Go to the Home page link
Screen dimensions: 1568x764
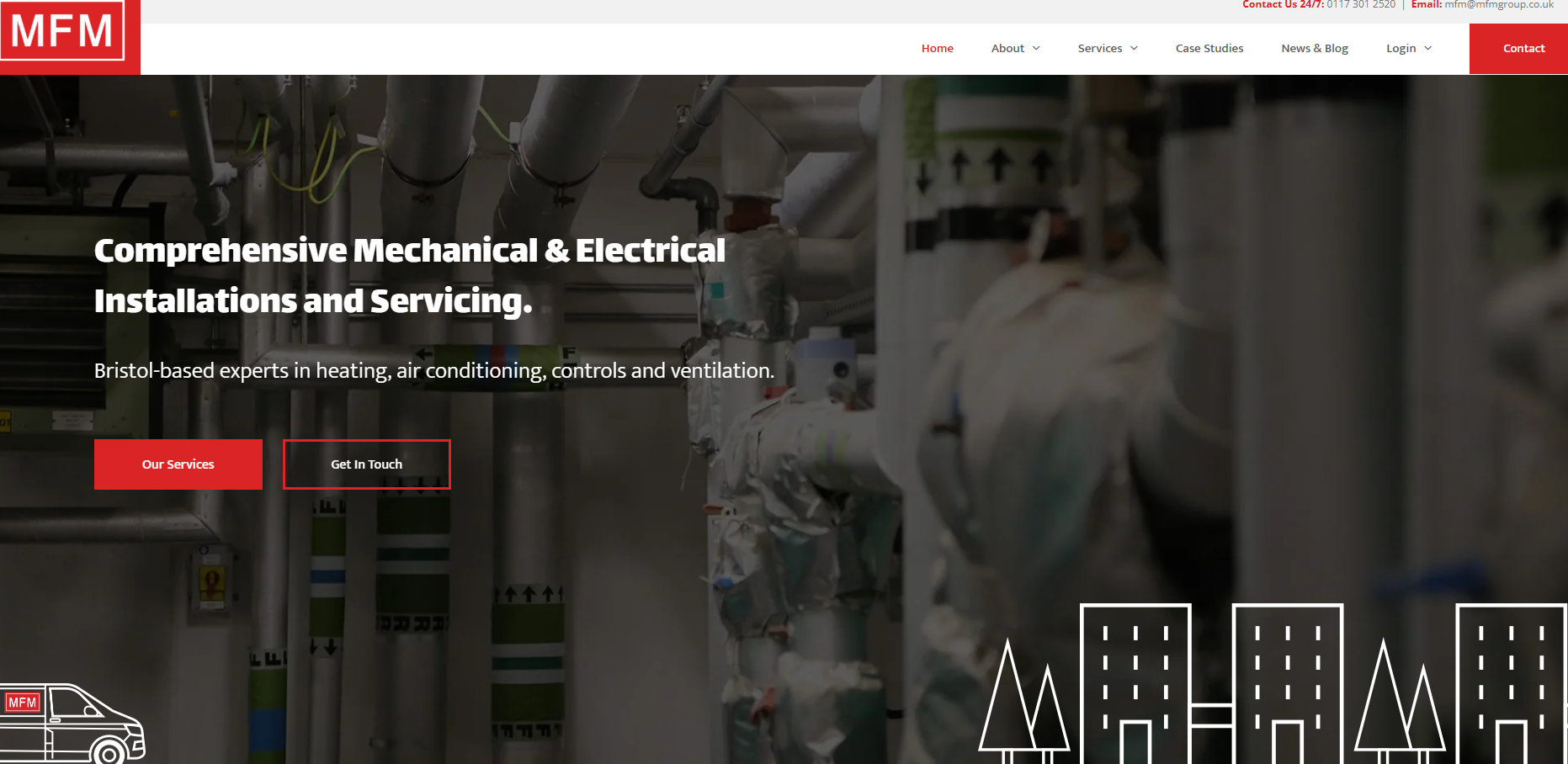[x=937, y=48]
